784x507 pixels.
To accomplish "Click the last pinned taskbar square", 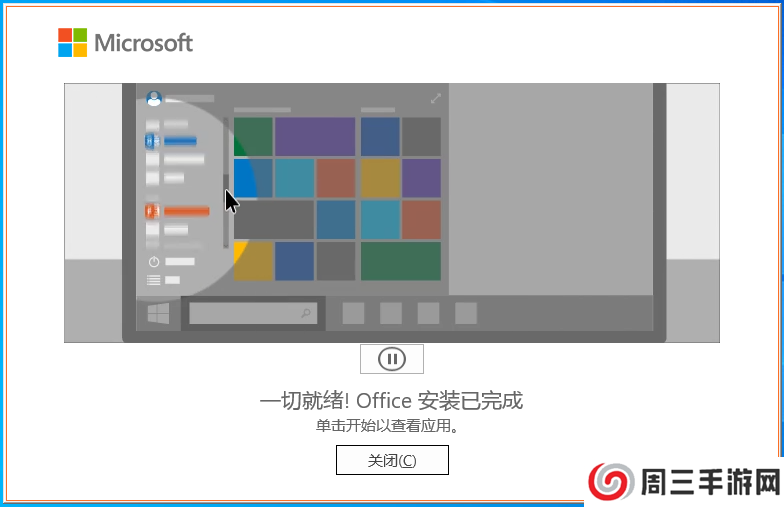I will point(466,313).
